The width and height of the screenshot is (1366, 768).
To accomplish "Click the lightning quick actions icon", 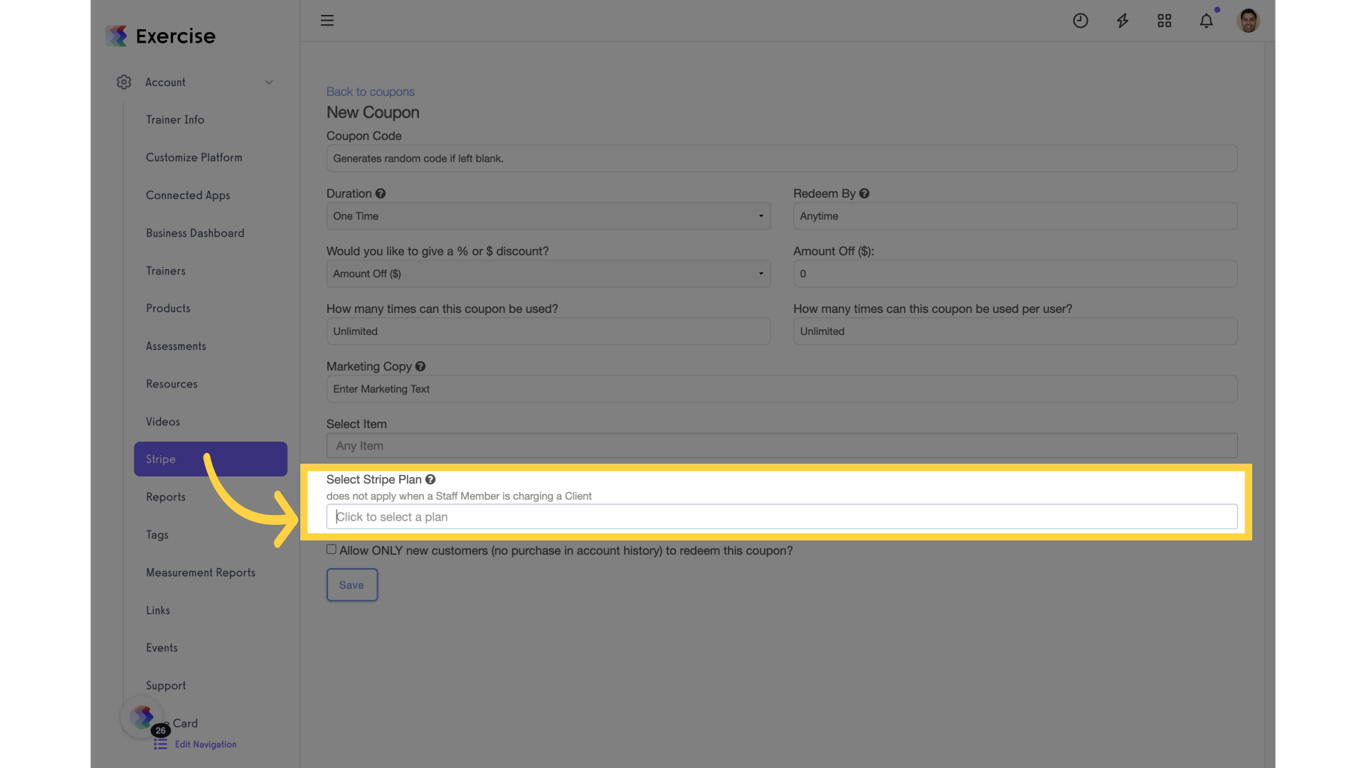I will (x=1122, y=20).
